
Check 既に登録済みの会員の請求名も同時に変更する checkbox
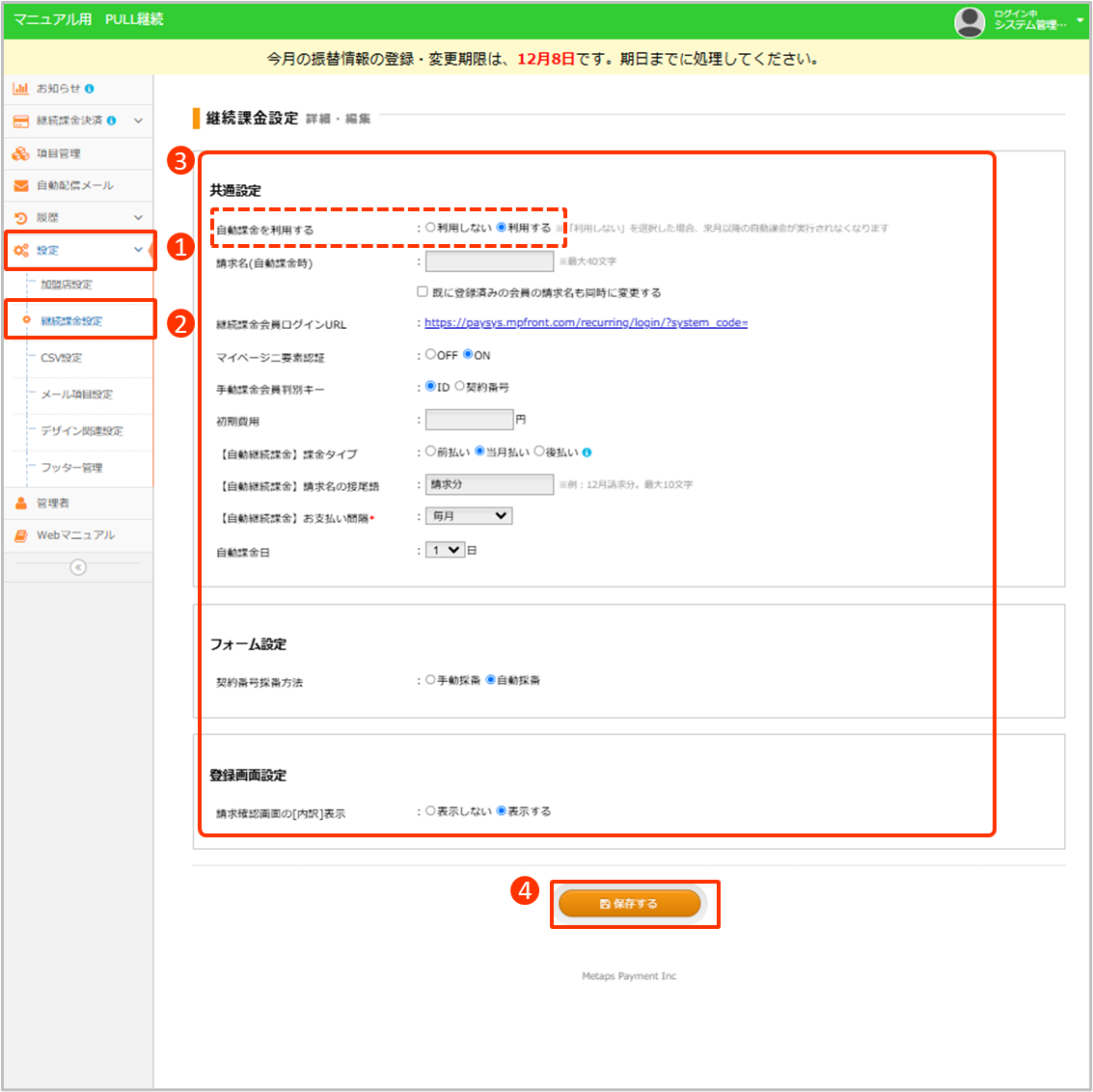[423, 291]
